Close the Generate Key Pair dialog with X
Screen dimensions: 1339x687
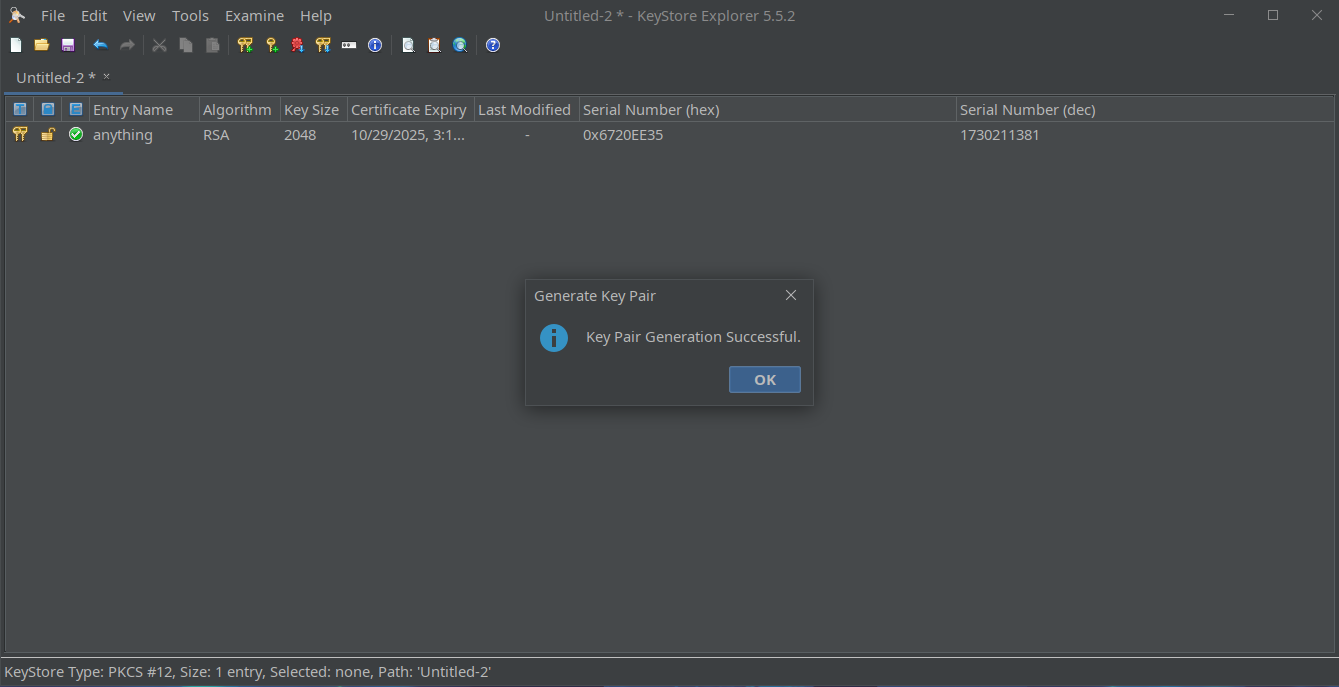coord(790,295)
